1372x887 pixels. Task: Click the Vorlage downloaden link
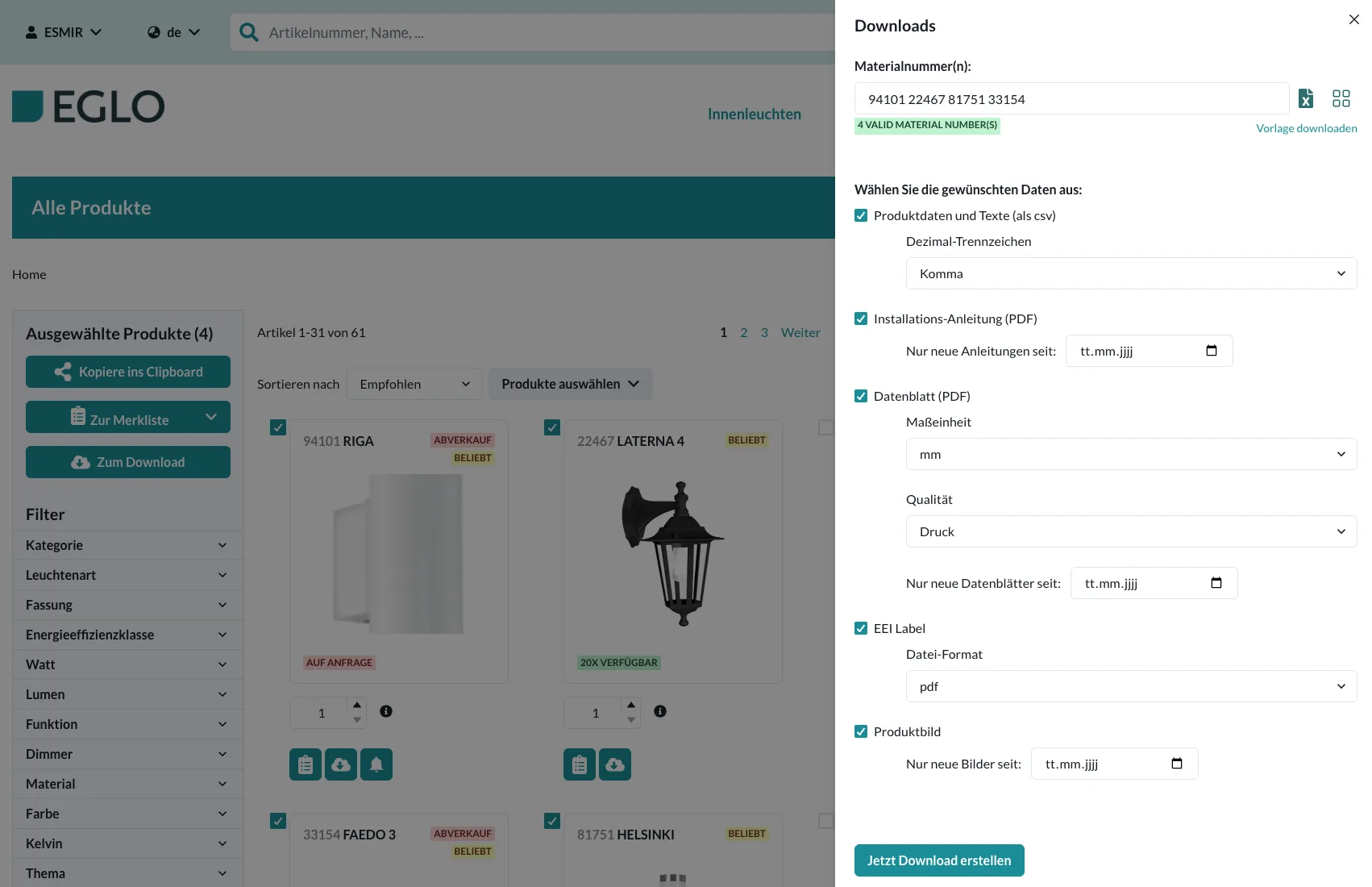click(x=1307, y=127)
